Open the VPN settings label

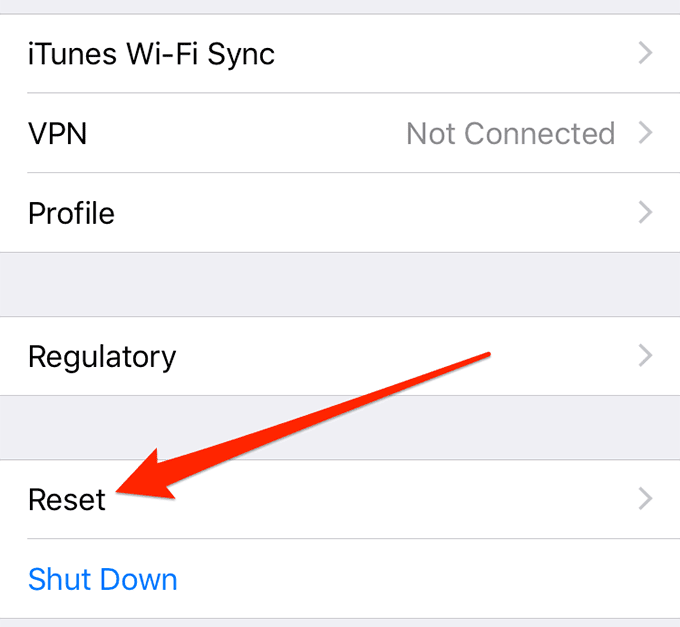pos(57,134)
